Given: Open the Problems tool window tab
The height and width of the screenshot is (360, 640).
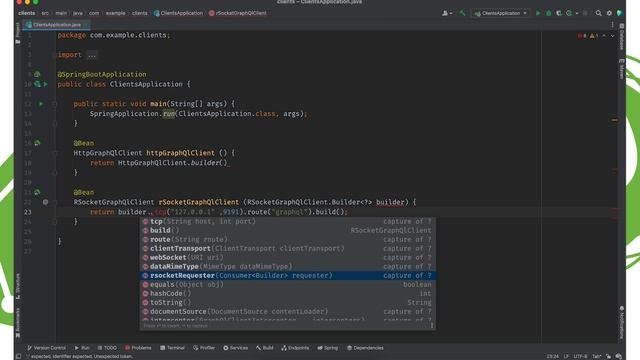Looking at the screenshot, I should [x=138, y=348].
